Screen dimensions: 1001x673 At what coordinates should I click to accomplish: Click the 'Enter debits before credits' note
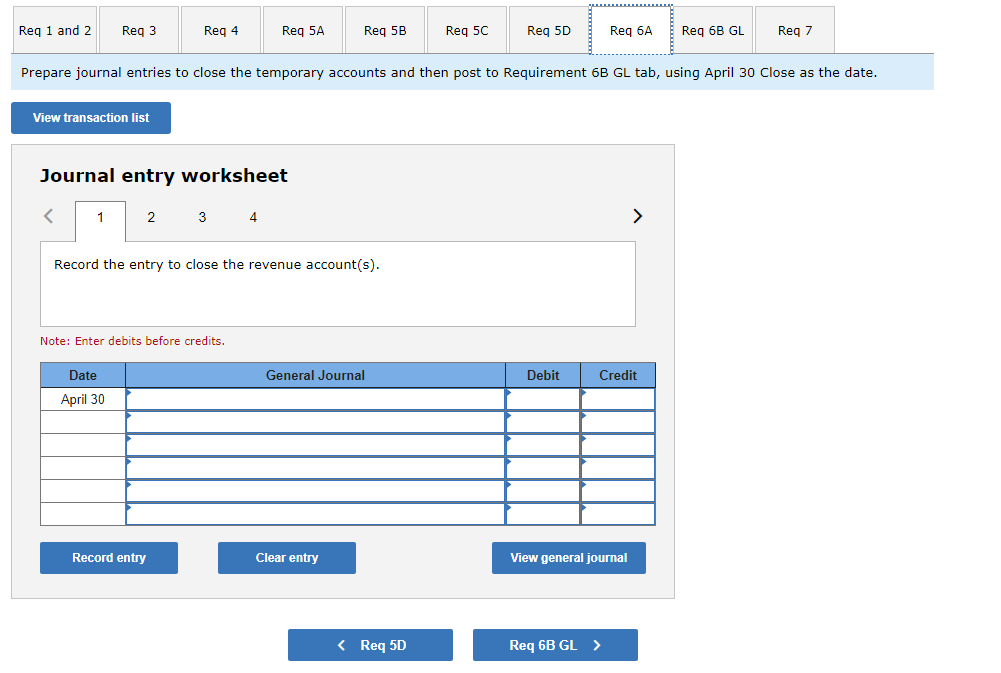[x=132, y=341]
